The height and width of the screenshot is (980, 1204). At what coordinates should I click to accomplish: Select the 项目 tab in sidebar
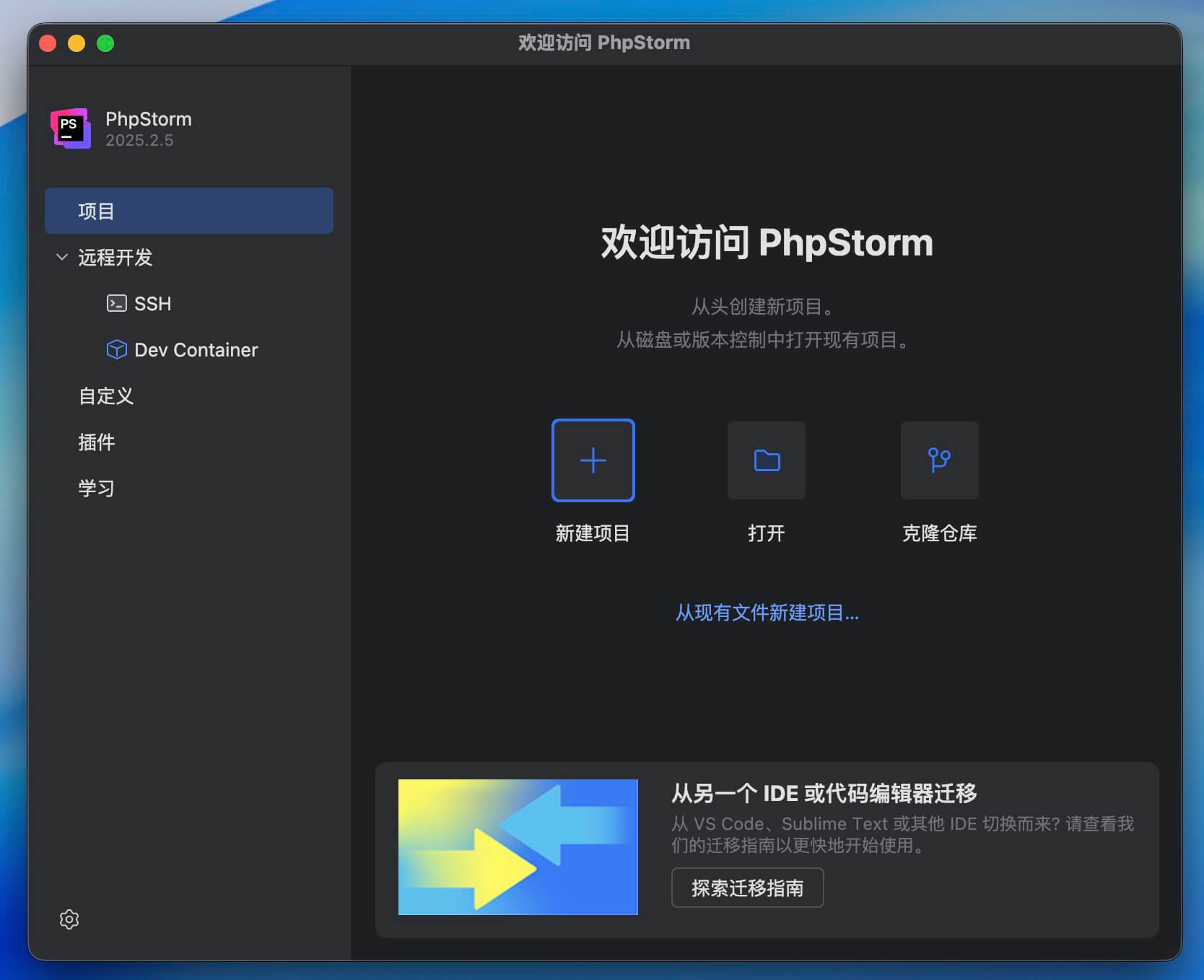coord(188,211)
